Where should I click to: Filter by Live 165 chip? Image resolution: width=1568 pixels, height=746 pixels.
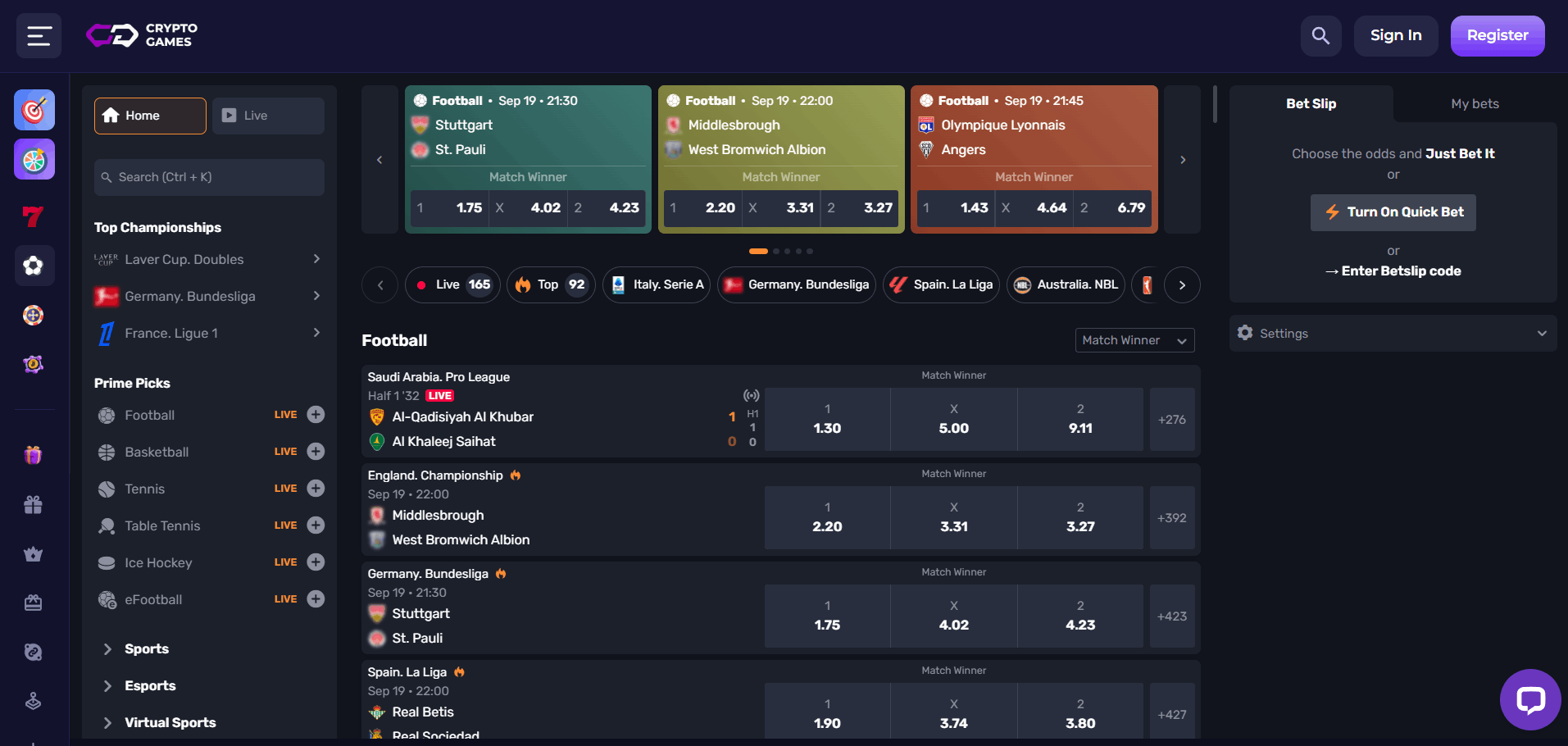coord(452,285)
